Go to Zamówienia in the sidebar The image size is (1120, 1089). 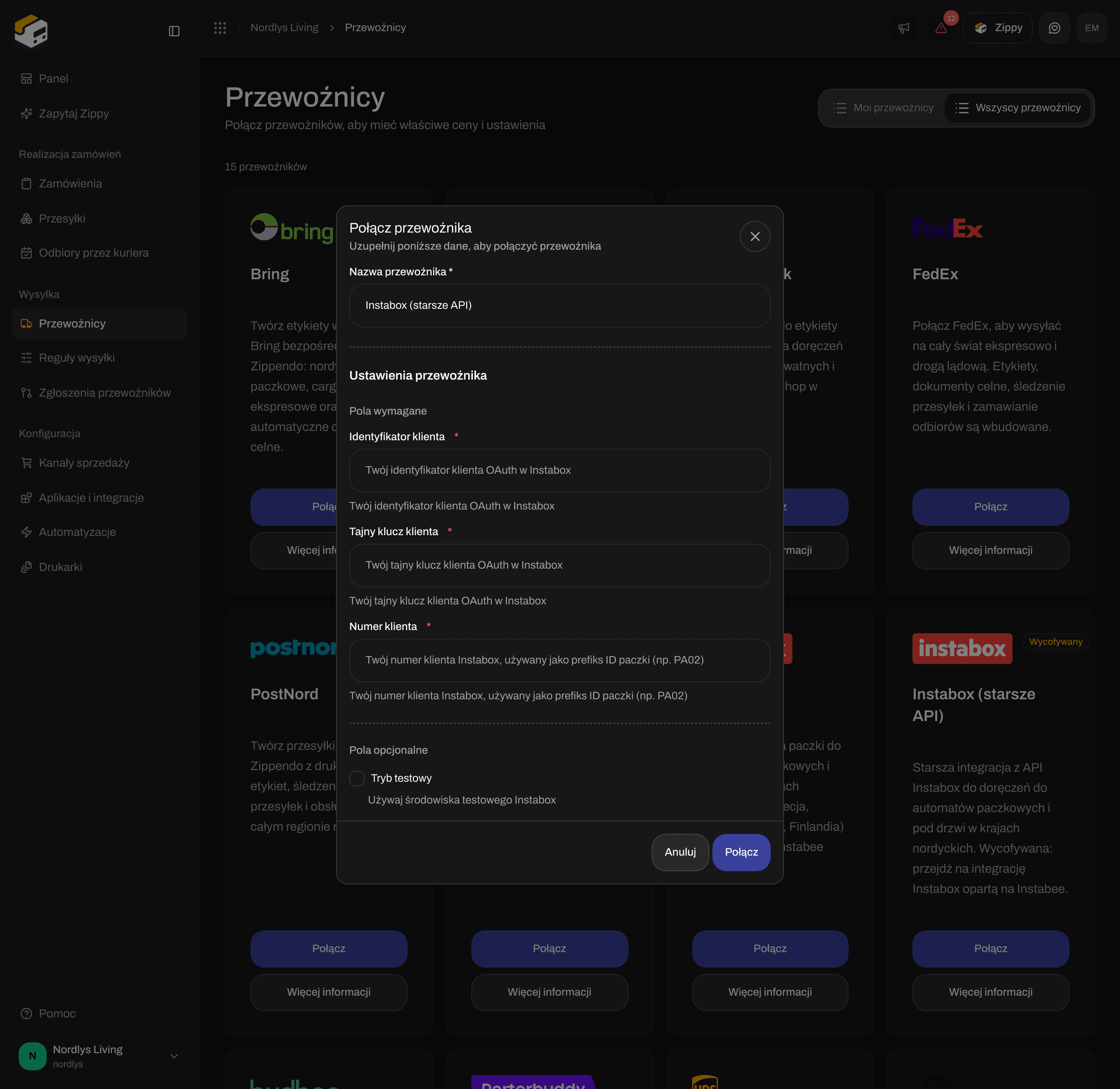[100, 184]
